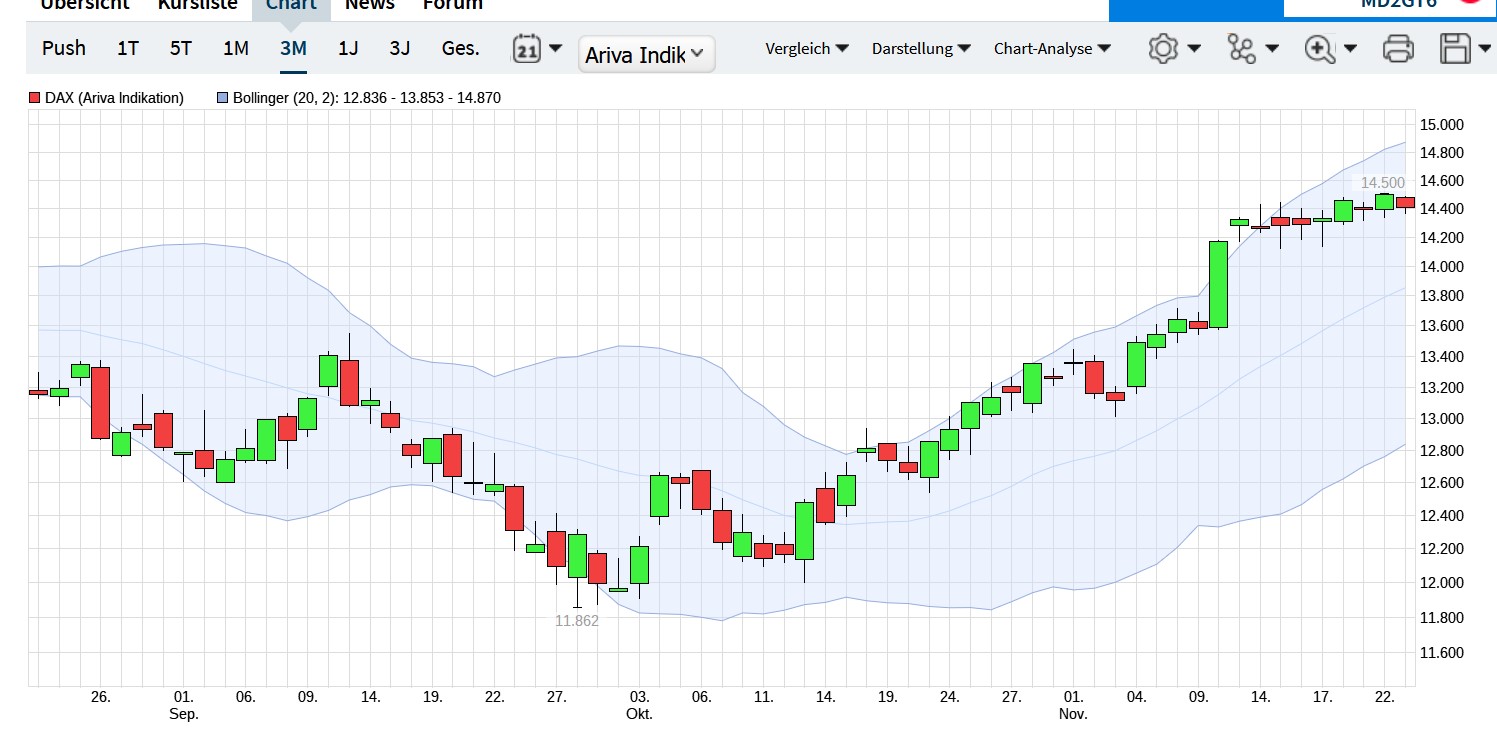
Task: Switch chart to 1T timeframe
Action: (128, 48)
